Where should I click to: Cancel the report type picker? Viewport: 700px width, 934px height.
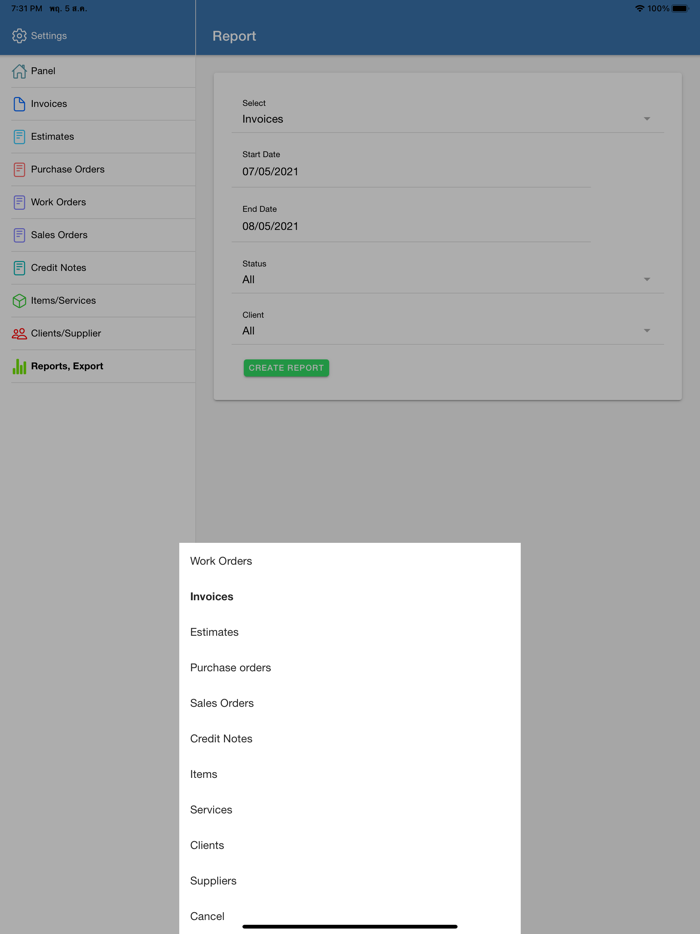click(x=350, y=916)
